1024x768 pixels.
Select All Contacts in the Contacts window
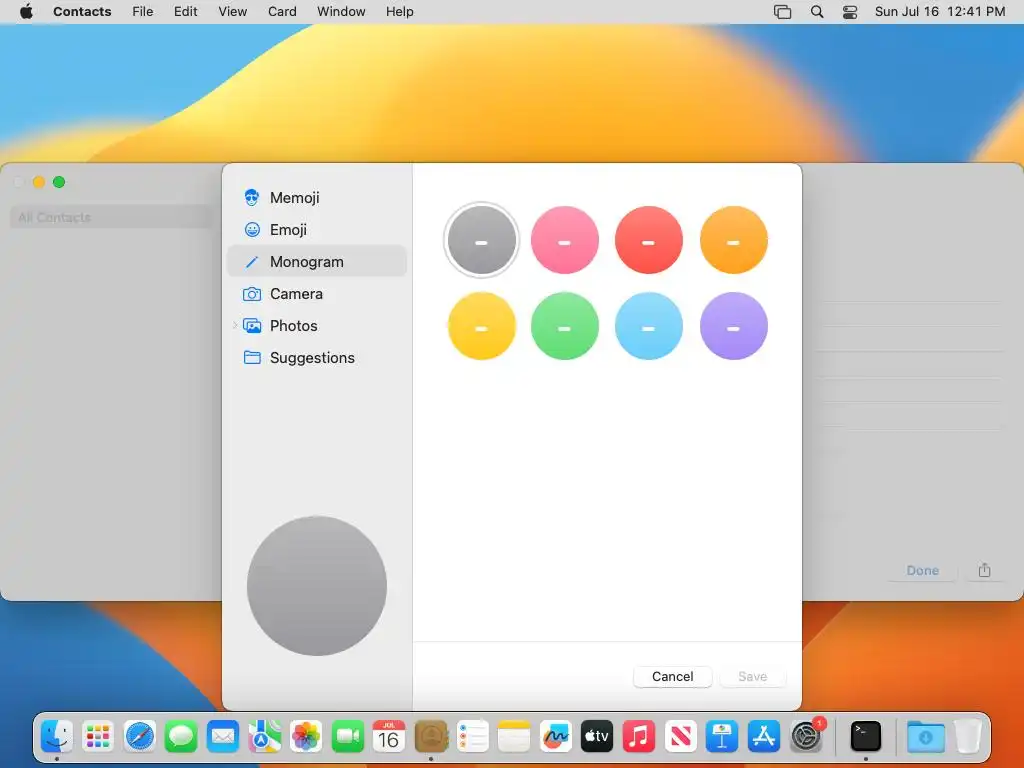click(x=111, y=217)
